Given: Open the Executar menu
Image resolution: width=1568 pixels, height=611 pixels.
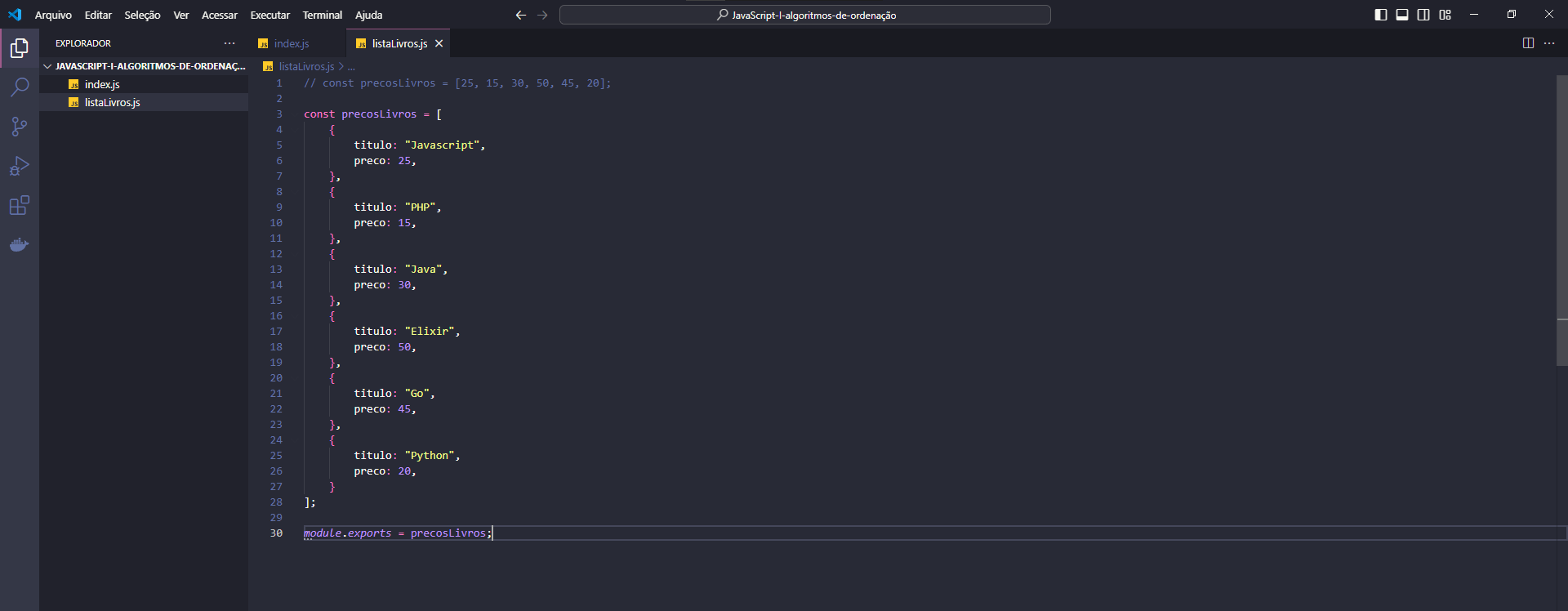Looking at the screenshot, I should point(269,15).
